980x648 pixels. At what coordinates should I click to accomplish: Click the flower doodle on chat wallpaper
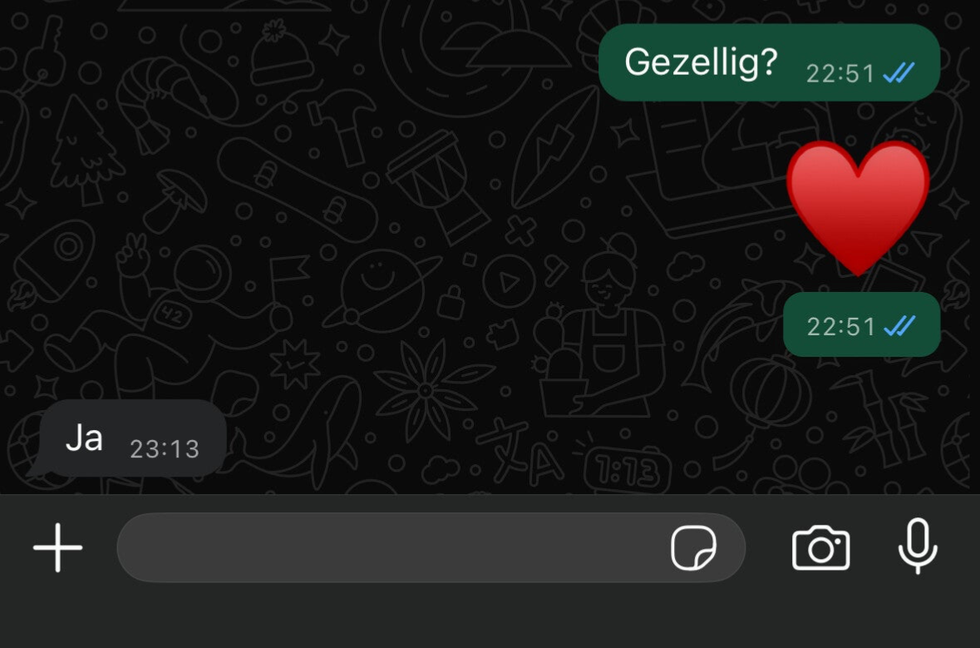click(426, 390)
